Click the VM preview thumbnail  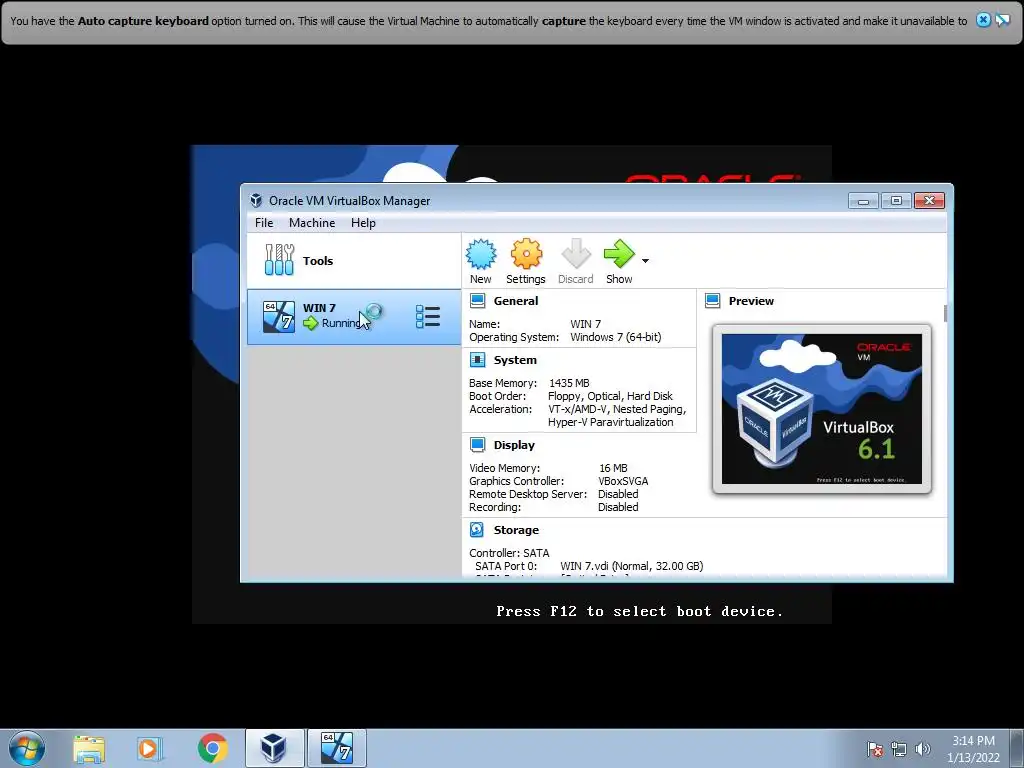[x=822, y=409]
